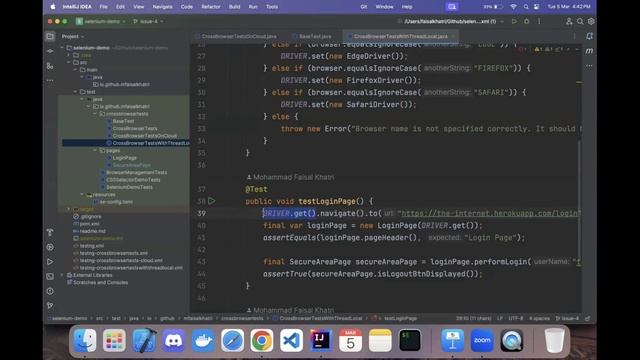640x360 pixels.
Task: Open the Commit tool window icon
Action: click(50, 51)
